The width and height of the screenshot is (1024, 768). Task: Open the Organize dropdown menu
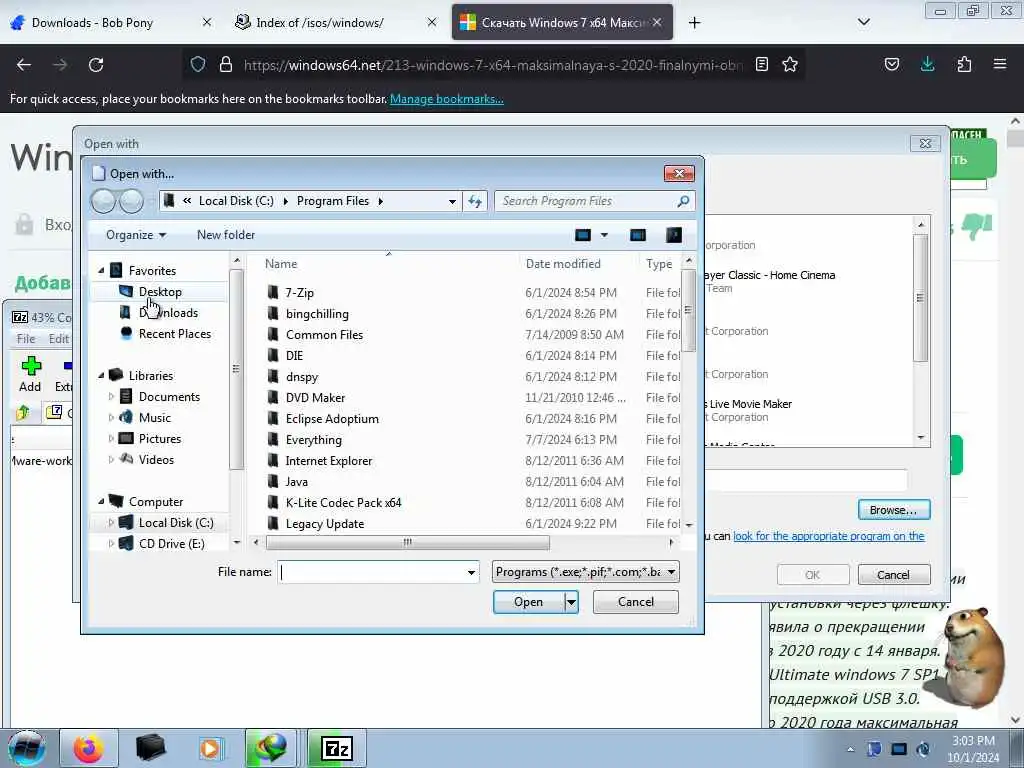pyautogui.click(x=136, y=234)
